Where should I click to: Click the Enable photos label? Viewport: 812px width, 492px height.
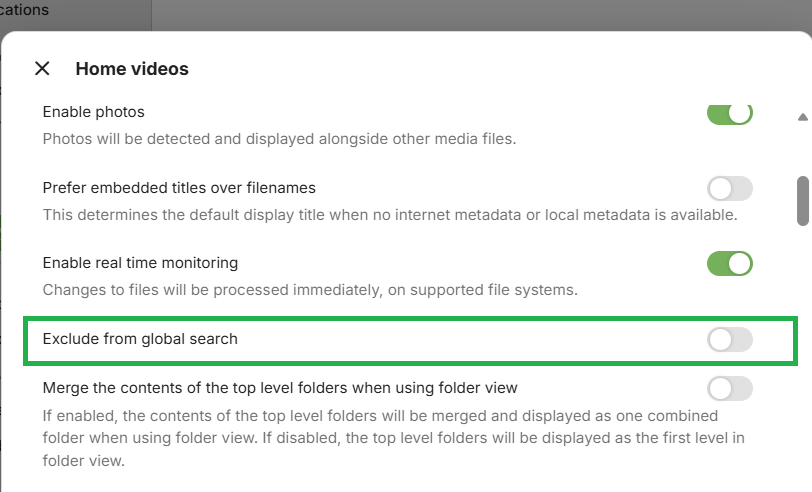point(94,112)
